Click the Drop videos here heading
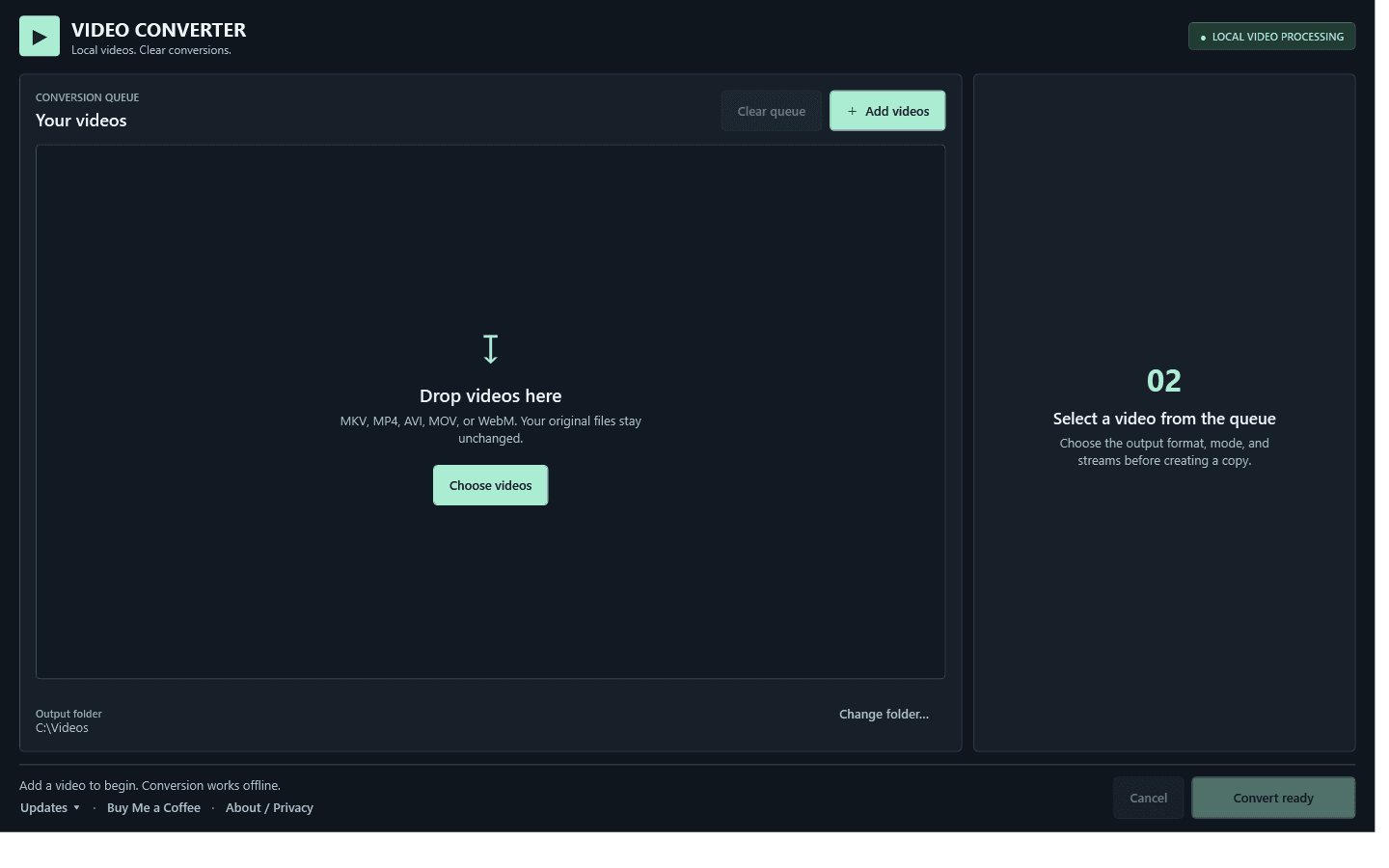 (x=490, y=396)
